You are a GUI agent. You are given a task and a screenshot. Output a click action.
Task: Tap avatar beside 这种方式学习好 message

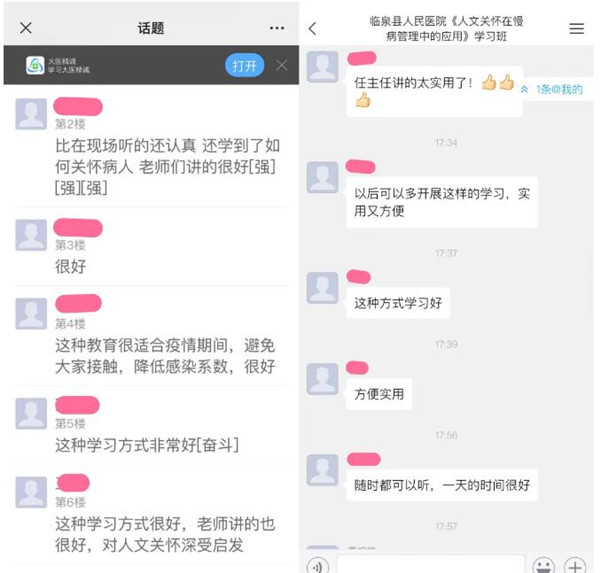(323, 288)
